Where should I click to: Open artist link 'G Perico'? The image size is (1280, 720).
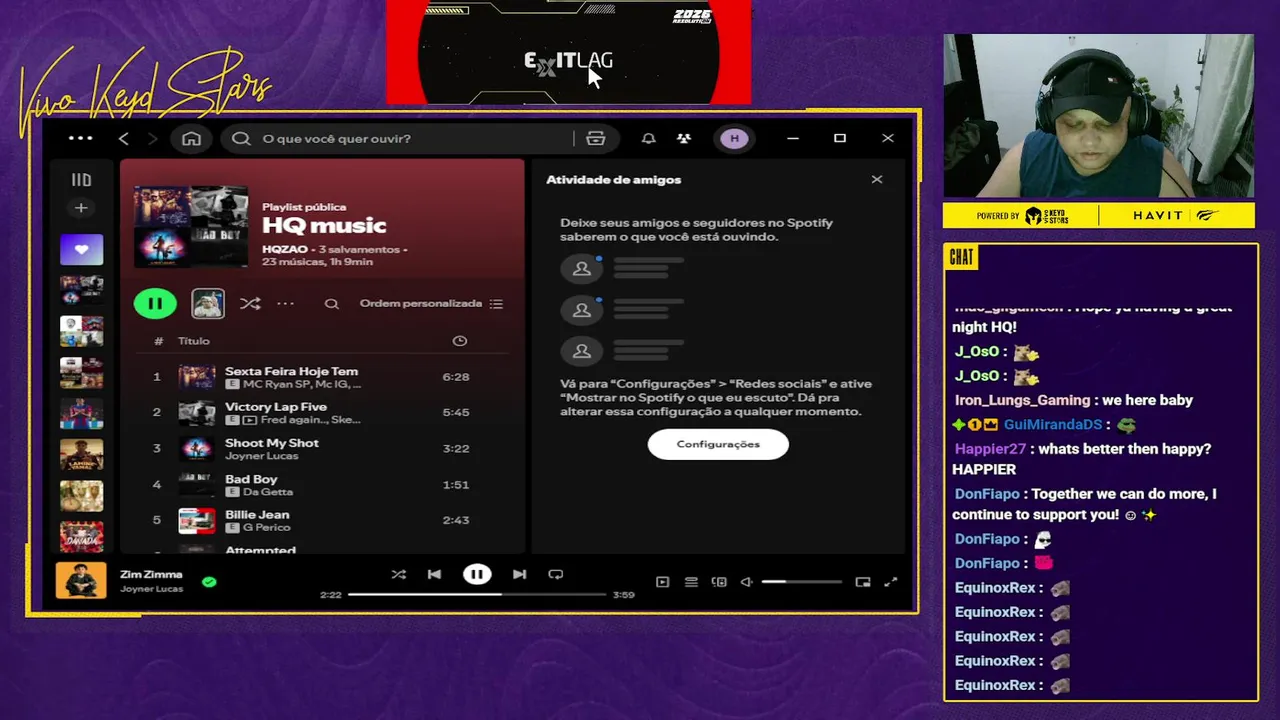click(266, 527)
